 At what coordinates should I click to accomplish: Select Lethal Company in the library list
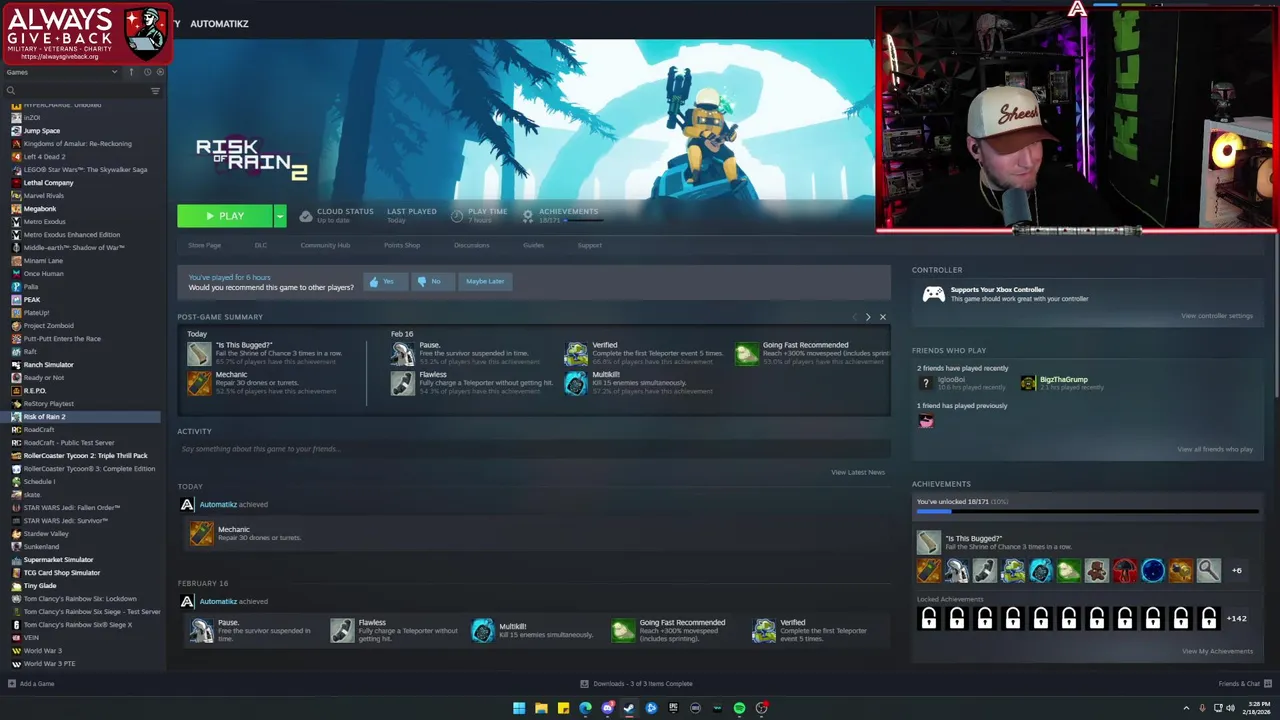(x=48, y=183)
